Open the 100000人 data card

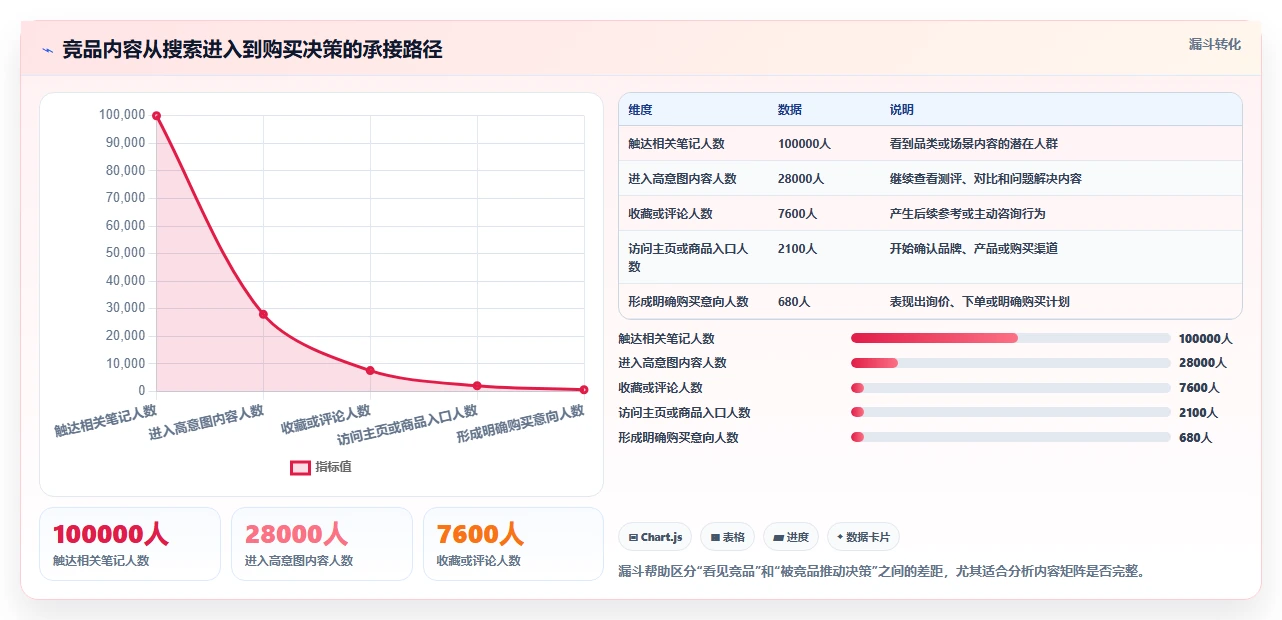pos(130,544)
